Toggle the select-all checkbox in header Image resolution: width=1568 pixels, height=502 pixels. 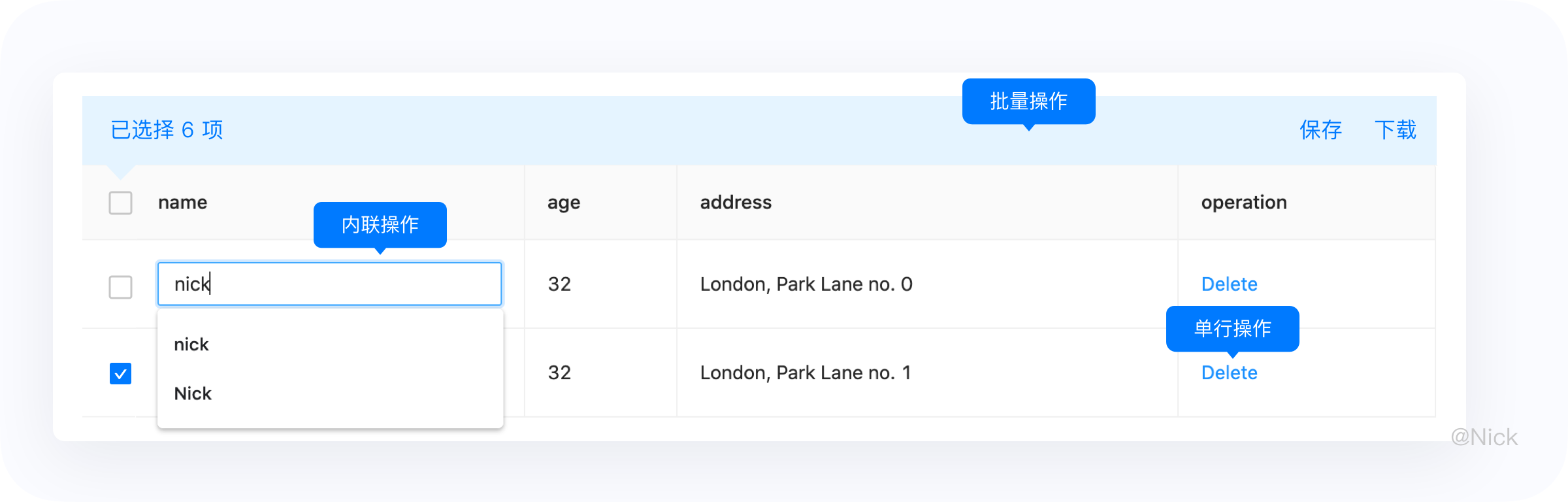coord(120,203)
